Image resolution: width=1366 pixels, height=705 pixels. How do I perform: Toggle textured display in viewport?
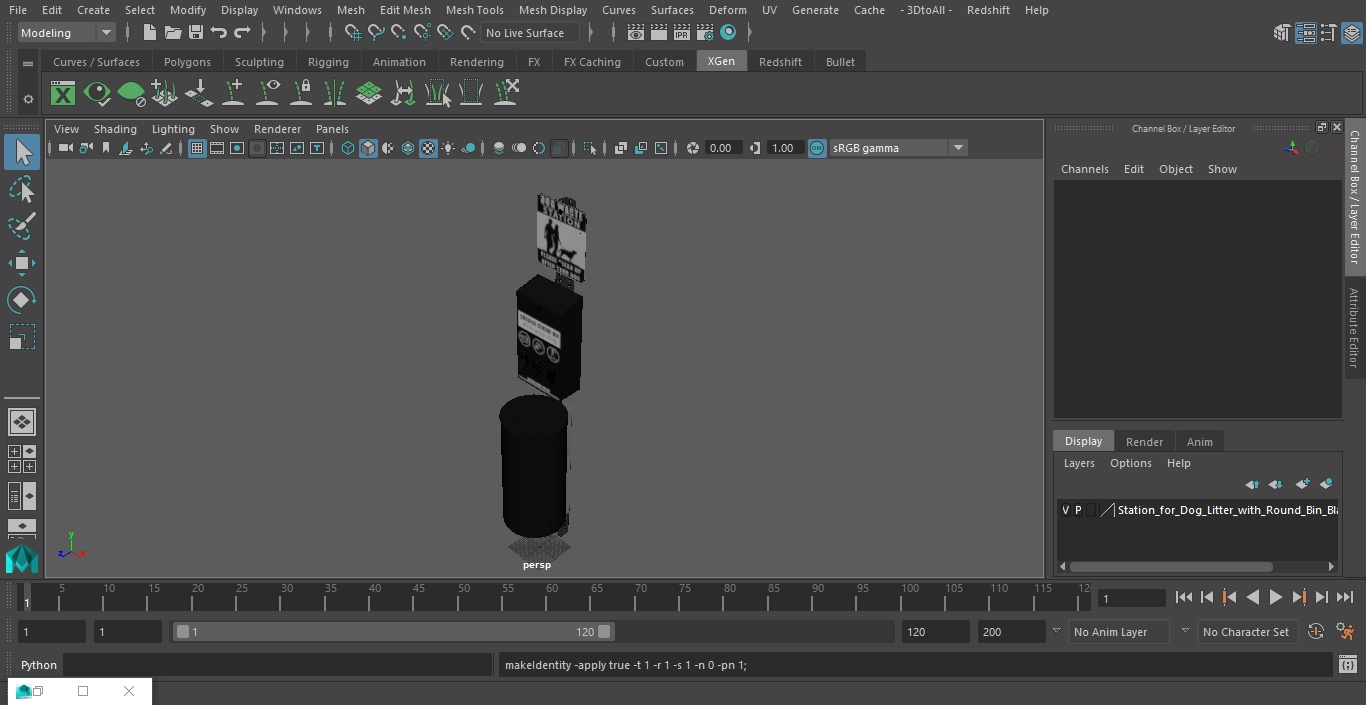(428, 148)
